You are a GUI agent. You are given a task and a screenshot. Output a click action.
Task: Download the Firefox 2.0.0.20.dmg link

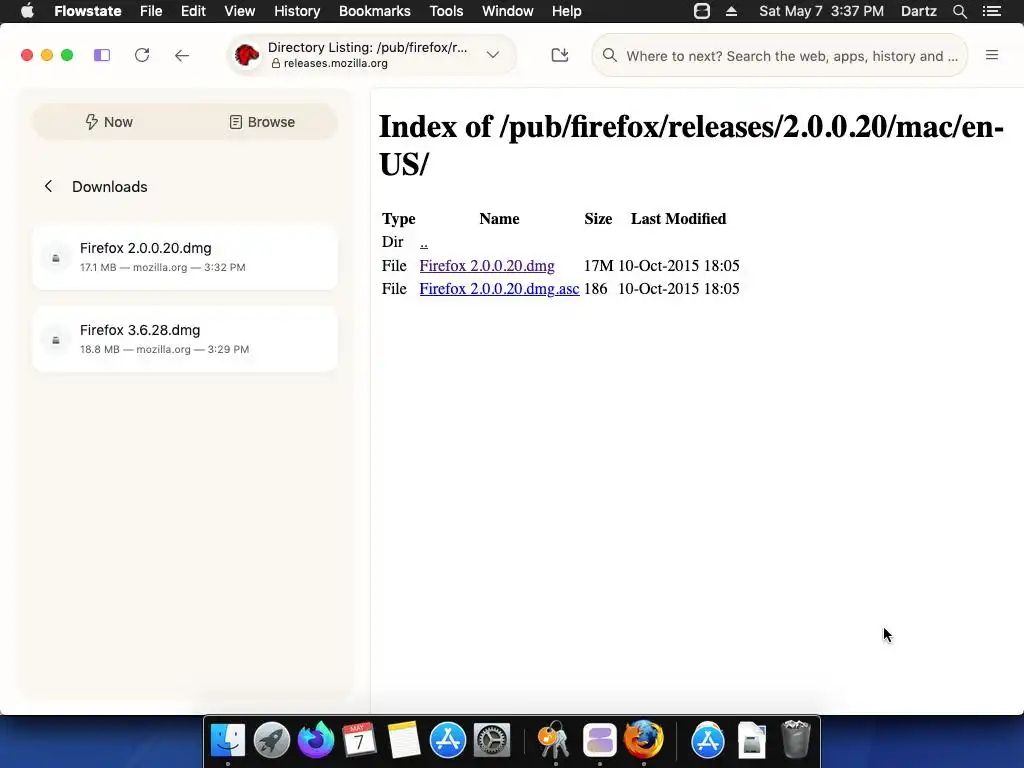tap(487, 266)
